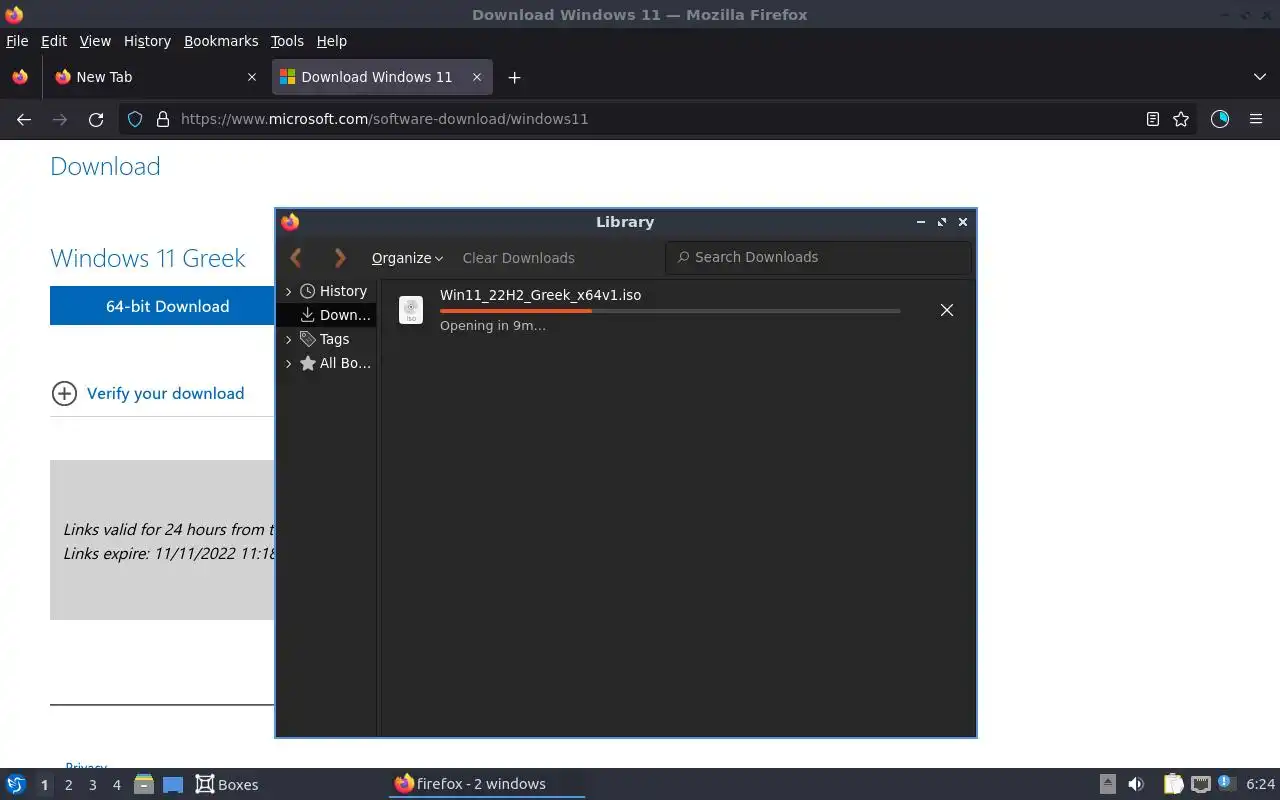This screenshot has height=800, width=1280.
Task: Maximize the Library window
Action: click(x=941, y=222)
